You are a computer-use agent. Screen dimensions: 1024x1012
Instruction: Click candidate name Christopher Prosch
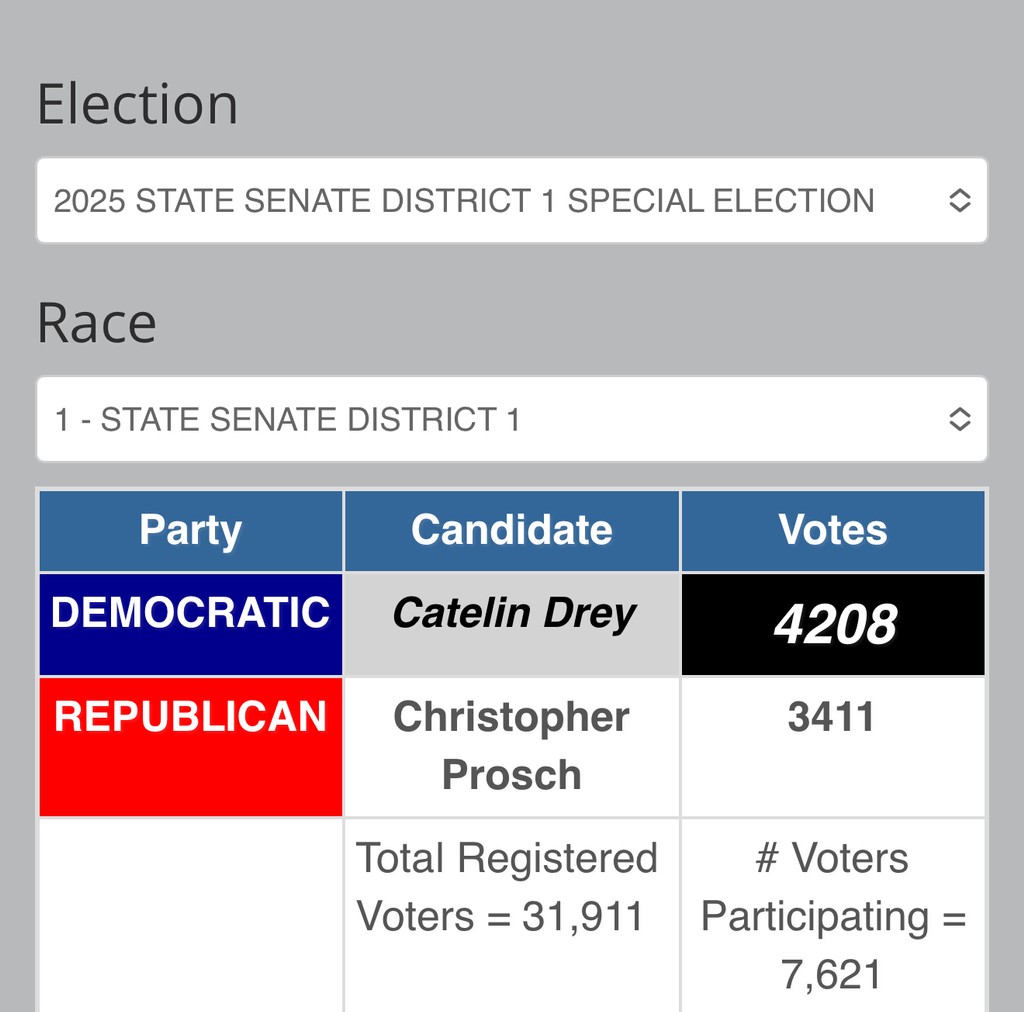coord(511,746)
